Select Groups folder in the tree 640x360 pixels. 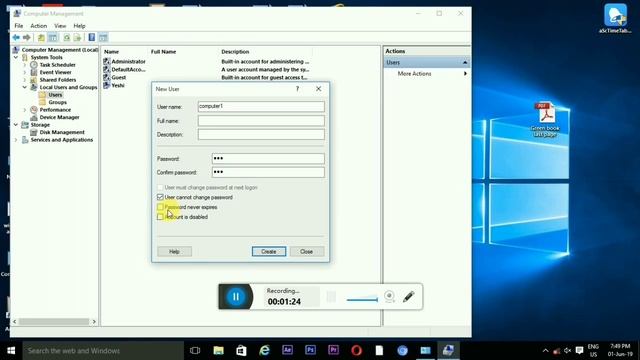tap(58, 102)
